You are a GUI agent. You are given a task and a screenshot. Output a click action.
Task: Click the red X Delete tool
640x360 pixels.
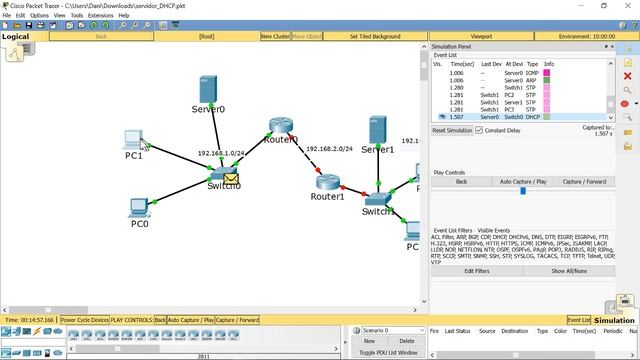click(x=628, y=76)
